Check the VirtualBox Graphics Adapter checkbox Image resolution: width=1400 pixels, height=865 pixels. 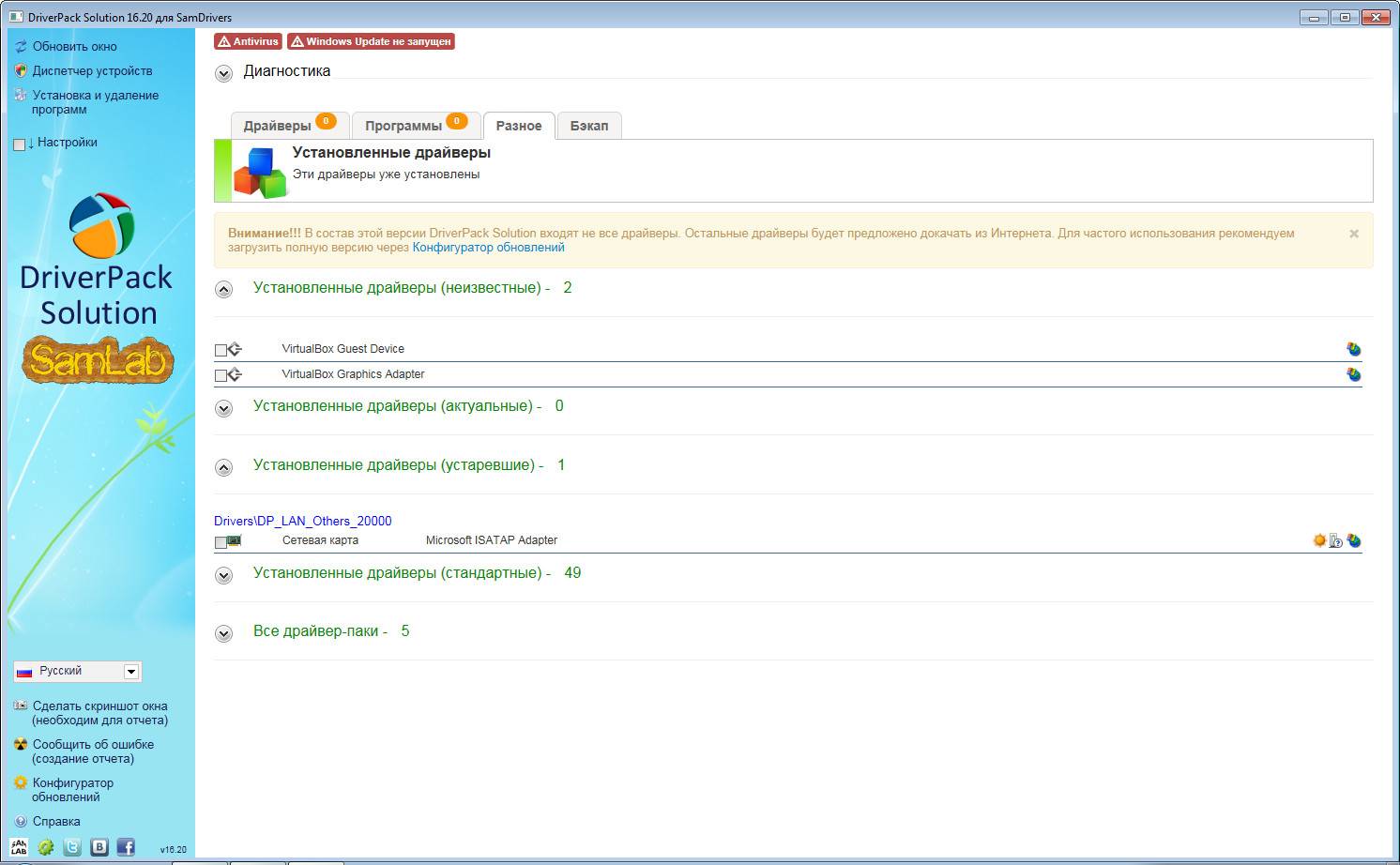221,375
